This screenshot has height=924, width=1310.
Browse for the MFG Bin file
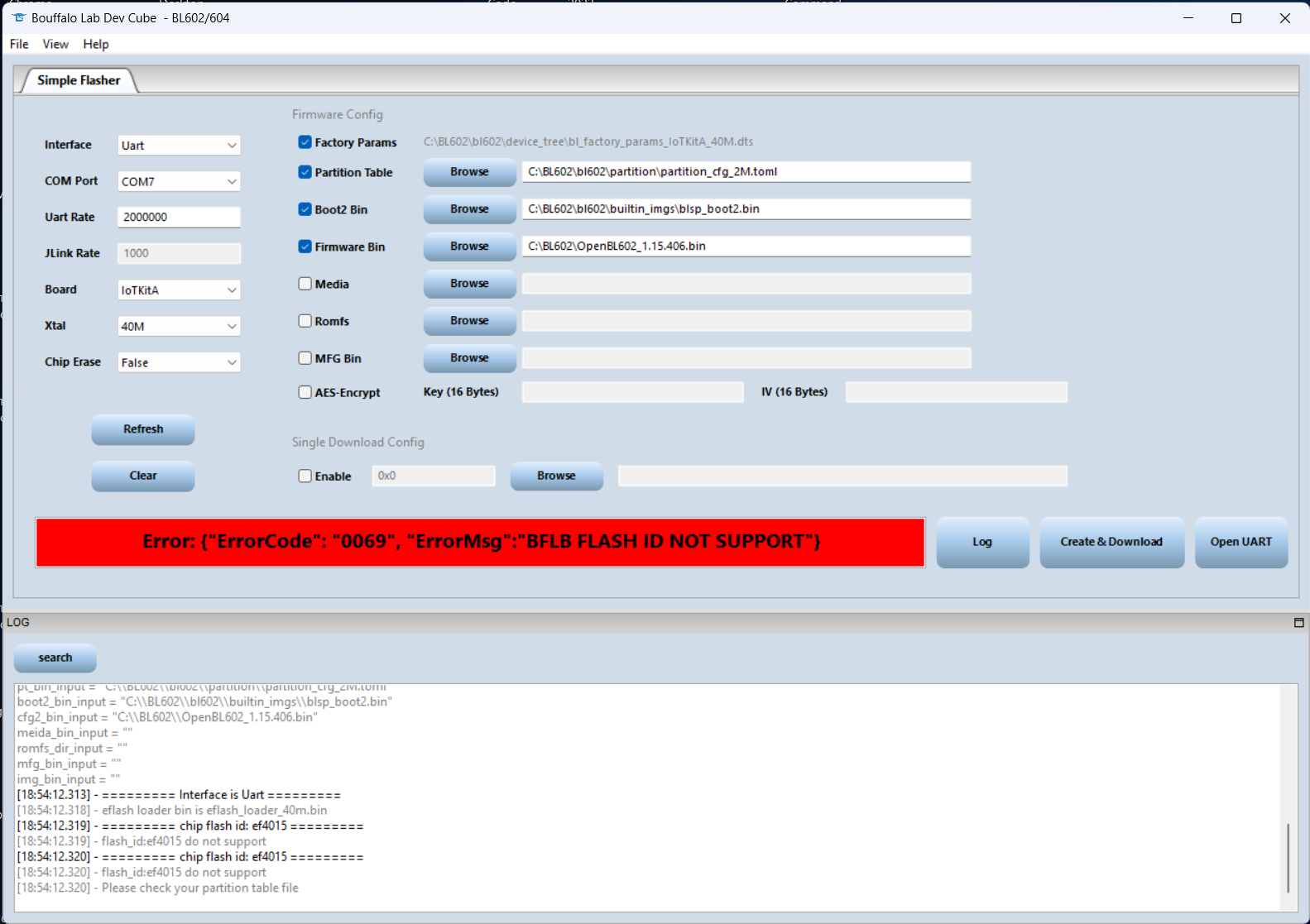pos(469,358)
